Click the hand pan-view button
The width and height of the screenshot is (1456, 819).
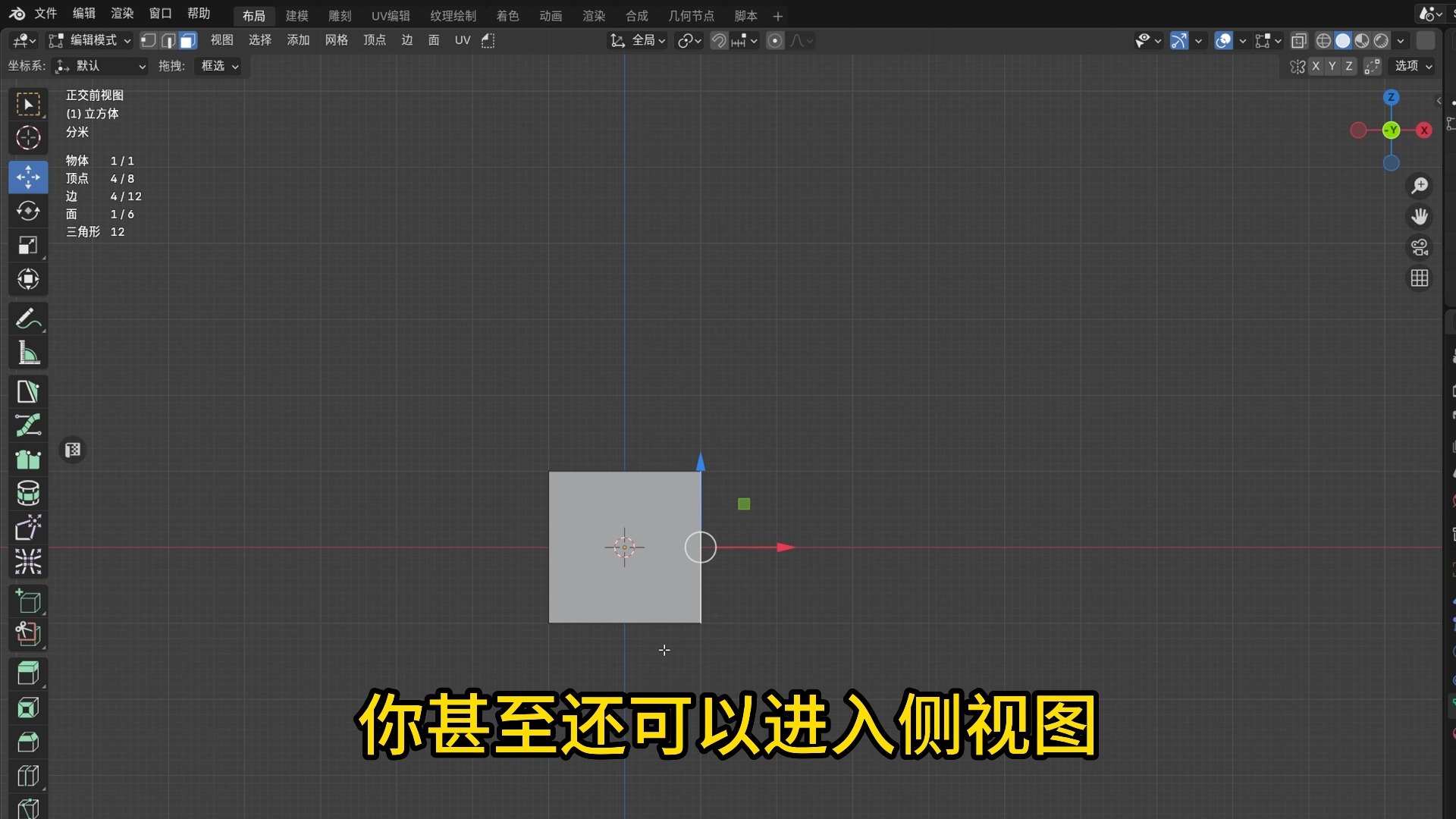pyautogui.click(x=1420, y=216)
